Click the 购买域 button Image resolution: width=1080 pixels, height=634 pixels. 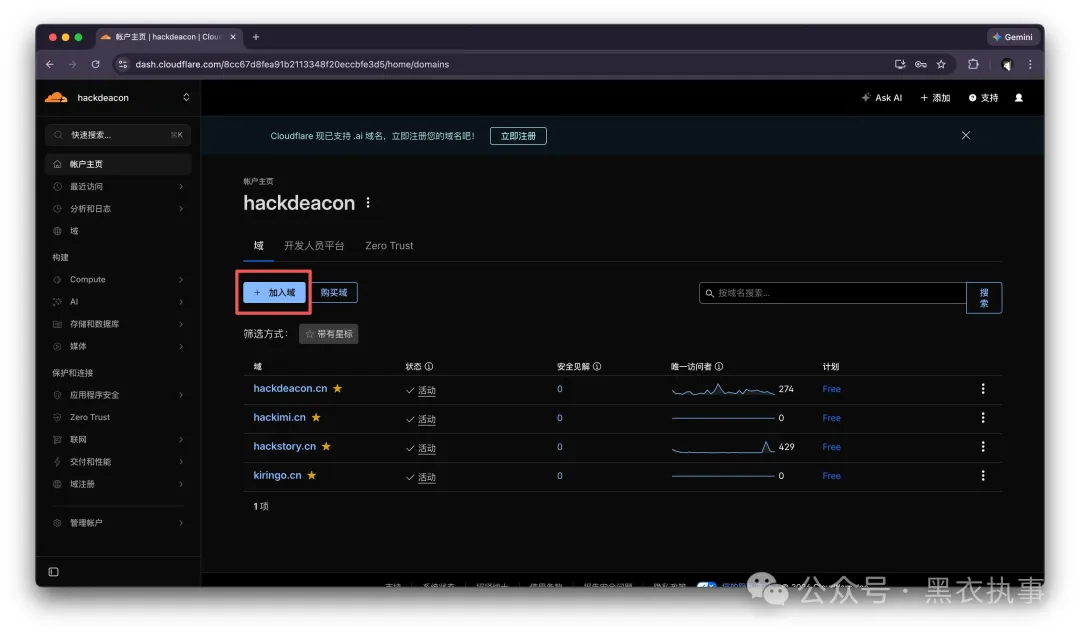point(334,292)
